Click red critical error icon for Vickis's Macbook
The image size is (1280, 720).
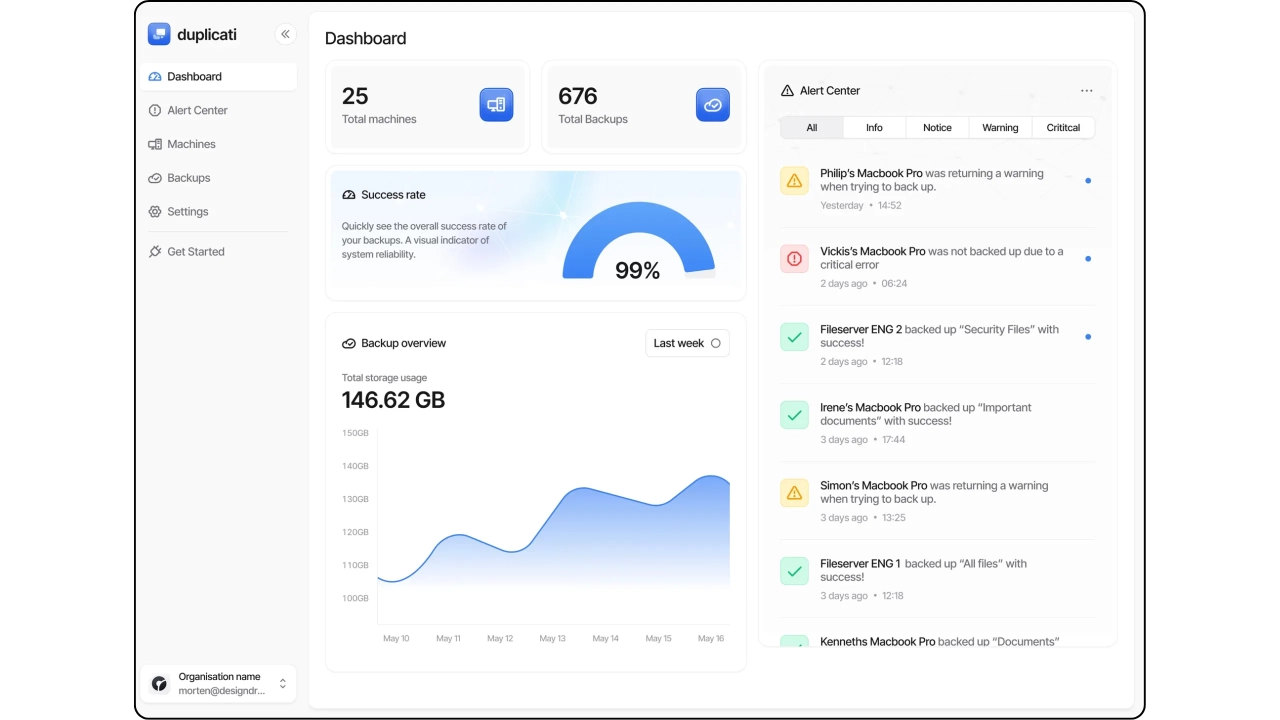point(794,259)
